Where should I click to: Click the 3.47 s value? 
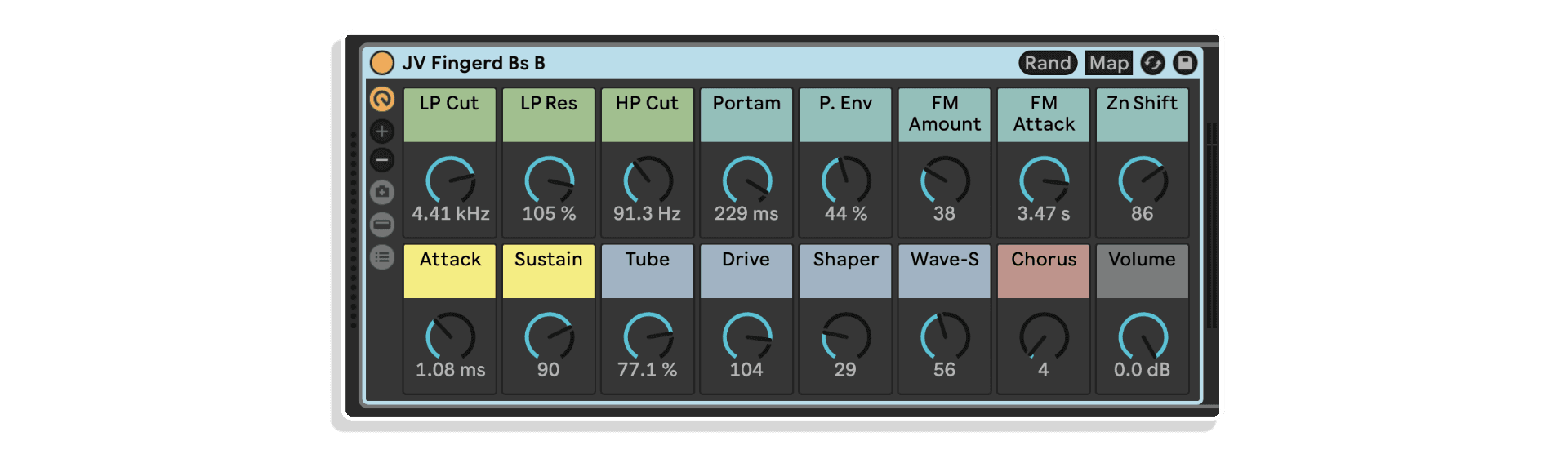(x=1044, y=214)
